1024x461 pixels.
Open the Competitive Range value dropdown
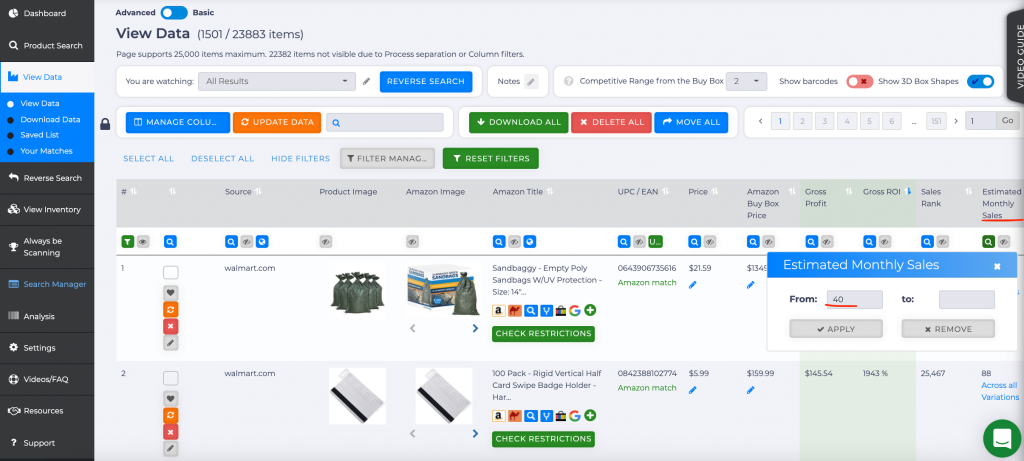click(746, 81)
